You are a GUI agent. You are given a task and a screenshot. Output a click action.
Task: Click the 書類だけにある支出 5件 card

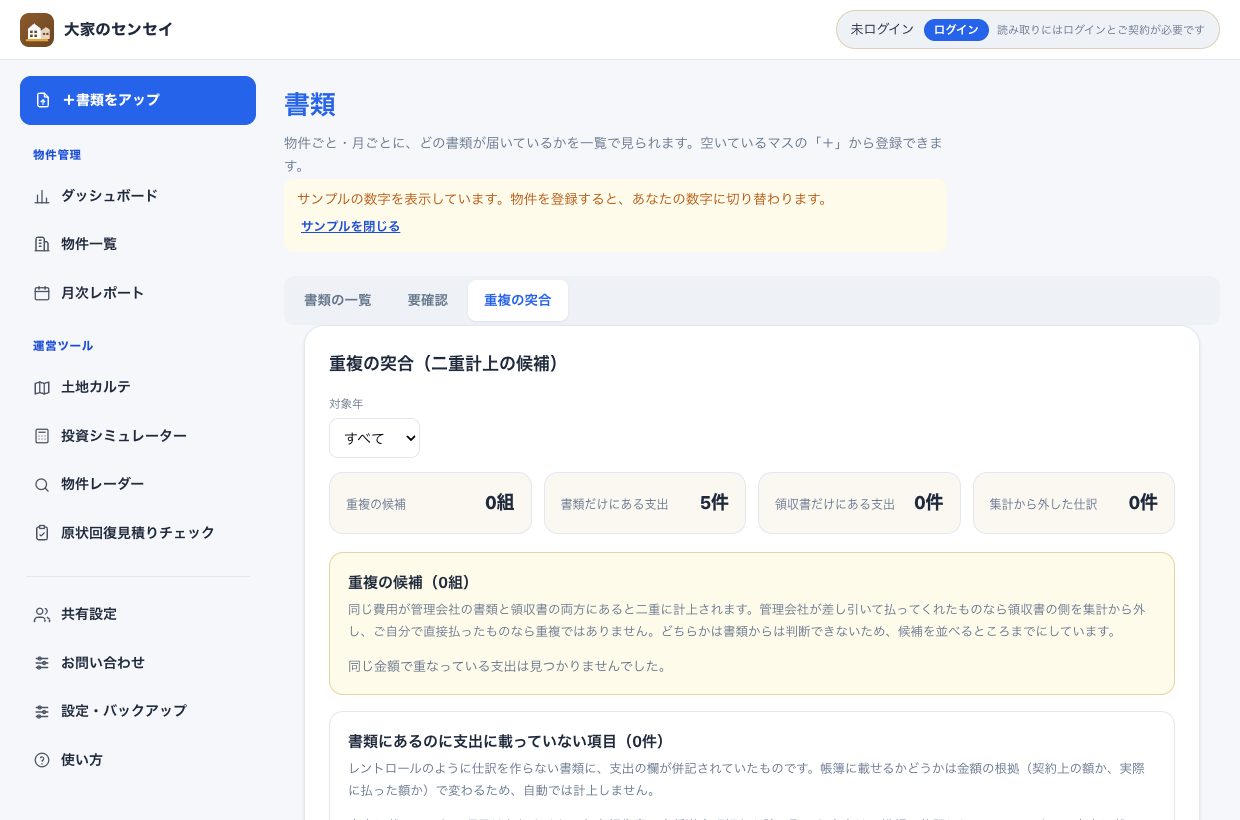click(645, 503)
